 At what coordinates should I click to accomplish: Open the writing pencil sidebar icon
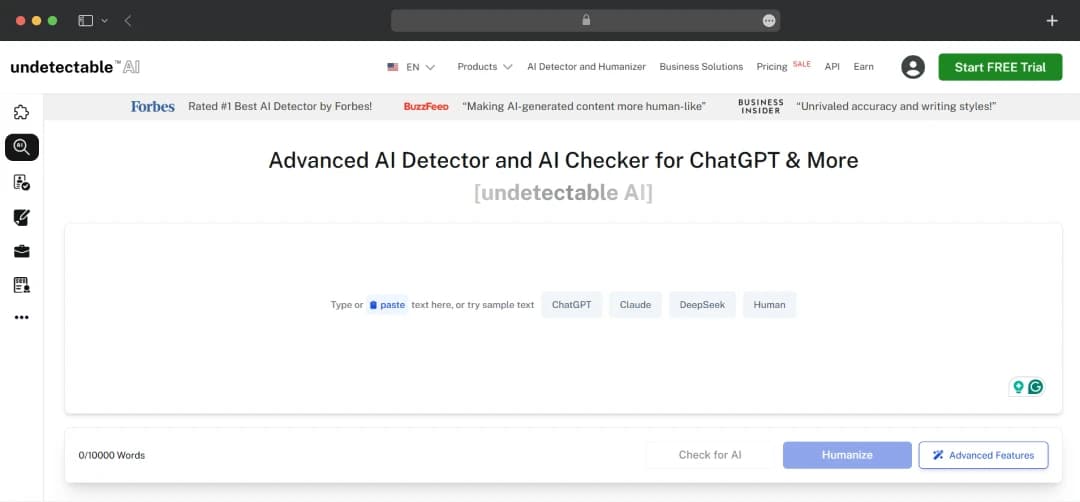point(21,218)
